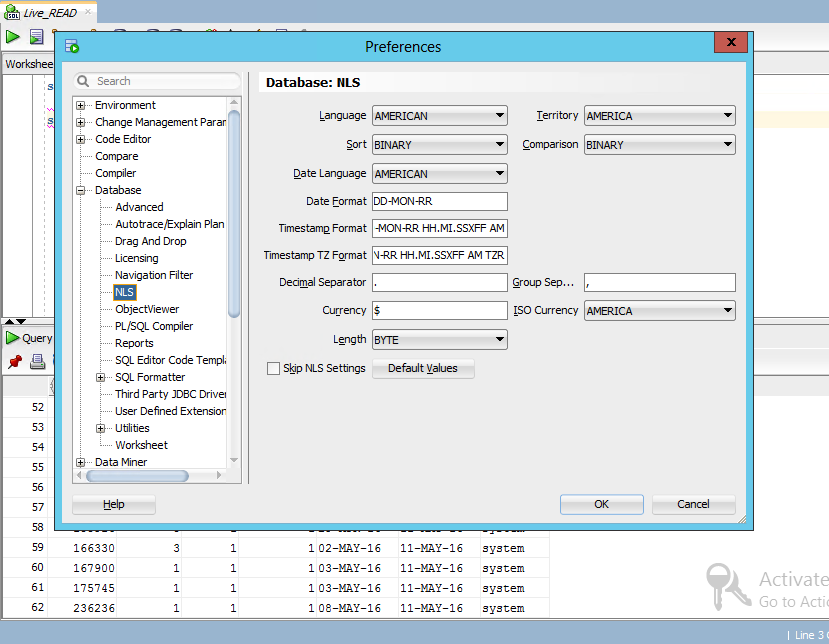
Task: Click the Decimal Separator field
Action: coord(440,282)
